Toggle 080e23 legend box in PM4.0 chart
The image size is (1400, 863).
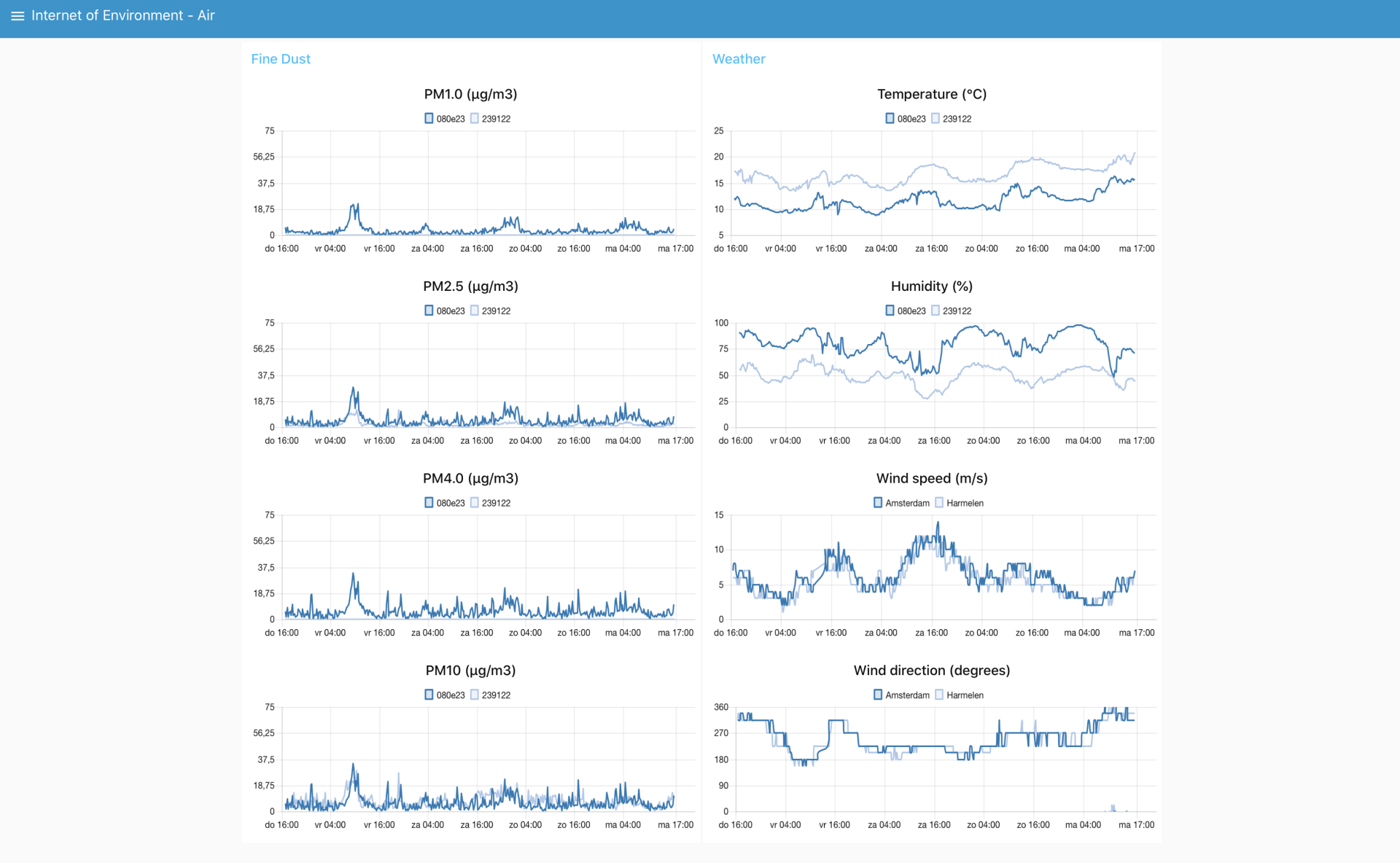(444, 503)
